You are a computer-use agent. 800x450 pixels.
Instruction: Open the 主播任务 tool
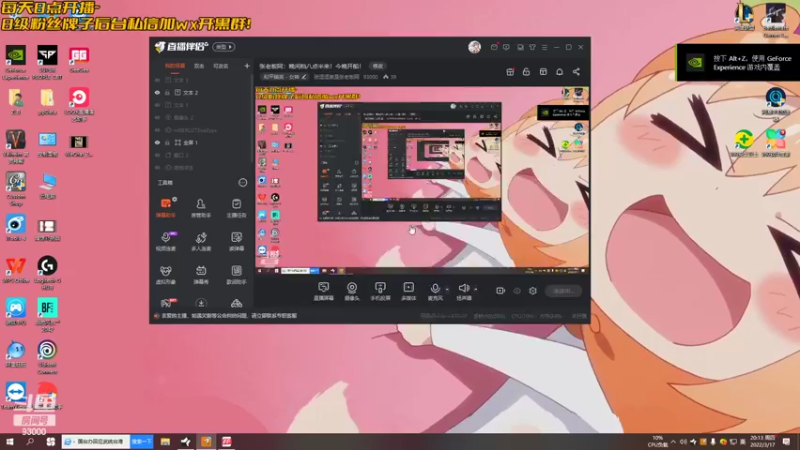236,207
